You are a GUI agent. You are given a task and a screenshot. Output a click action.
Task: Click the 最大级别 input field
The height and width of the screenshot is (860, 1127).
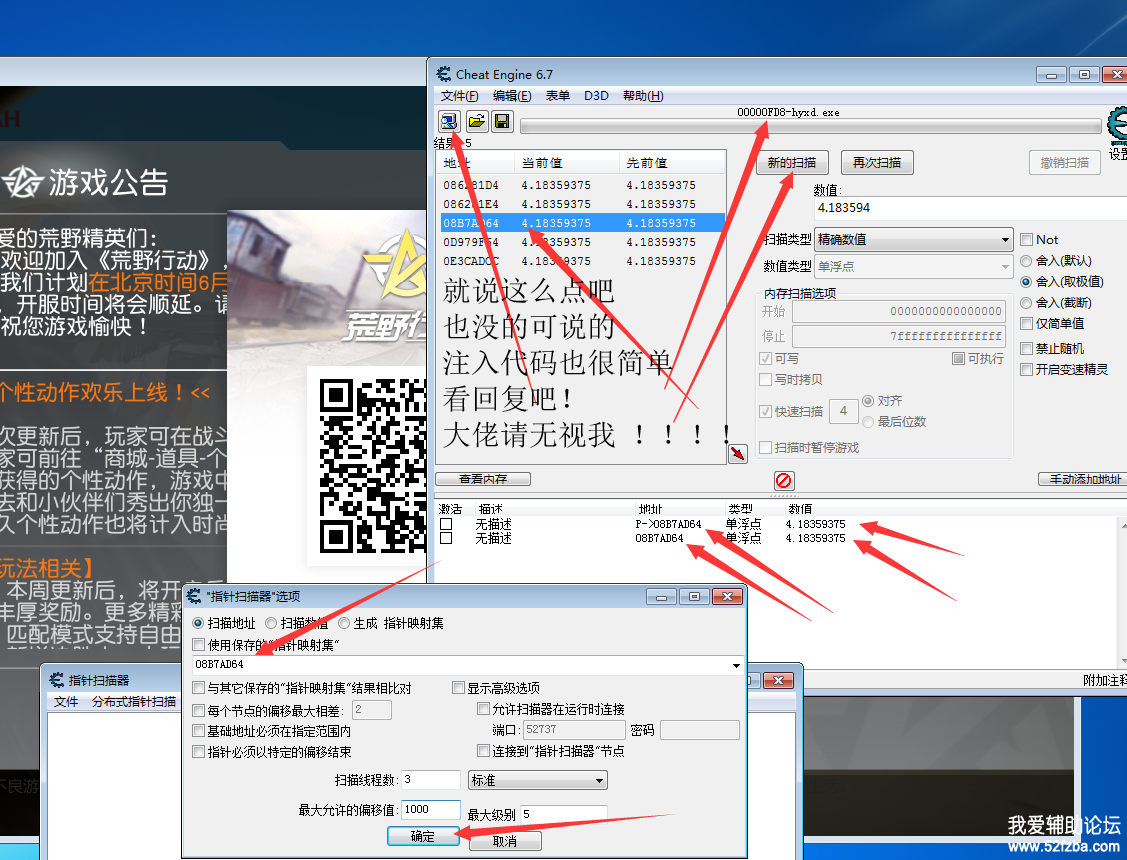tap(564, 814)
